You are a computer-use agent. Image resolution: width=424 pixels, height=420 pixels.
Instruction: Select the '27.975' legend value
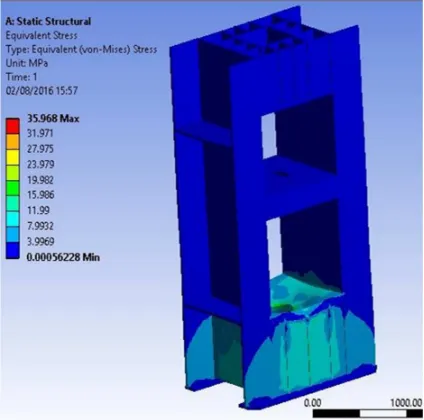point(40,149)
